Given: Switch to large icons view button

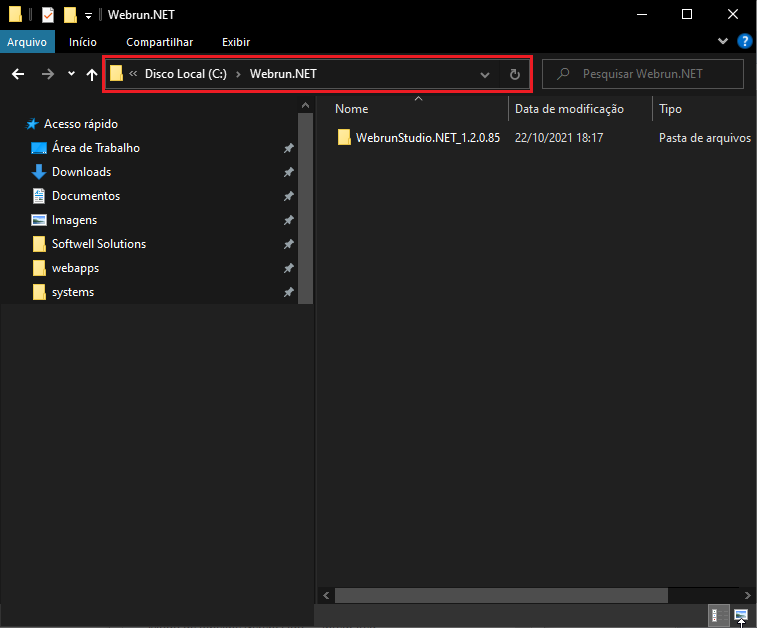Looking at the screenshot, I should tap(741, 614).
